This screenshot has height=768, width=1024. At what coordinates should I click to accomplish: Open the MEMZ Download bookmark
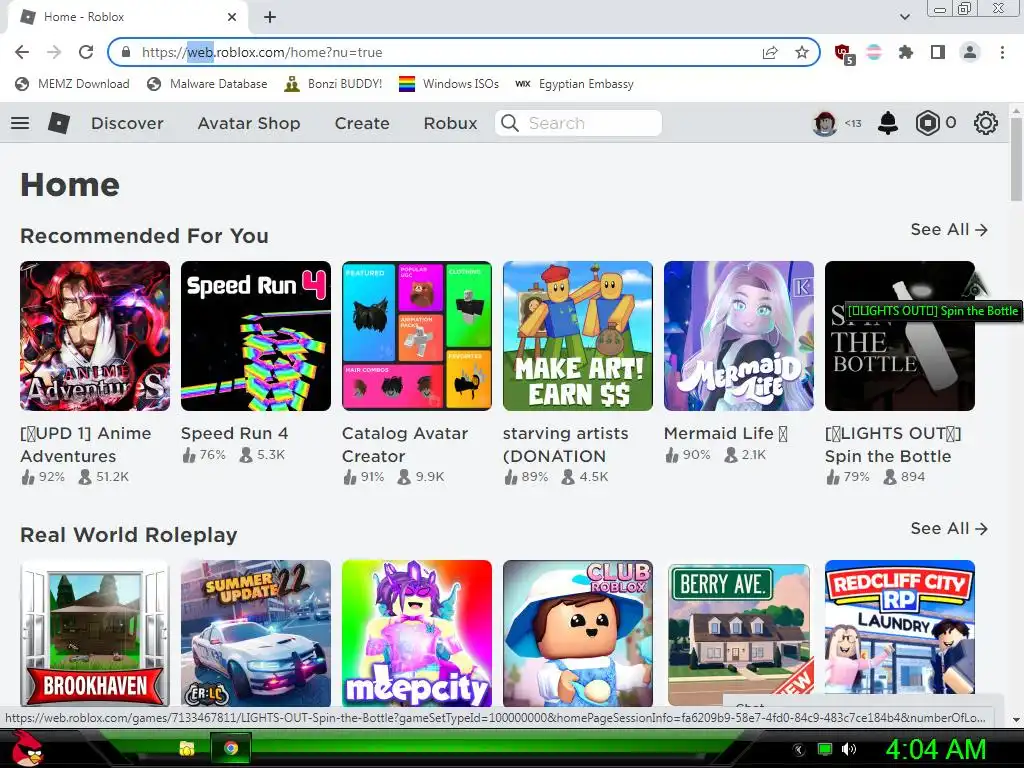[x=72, y=84]
